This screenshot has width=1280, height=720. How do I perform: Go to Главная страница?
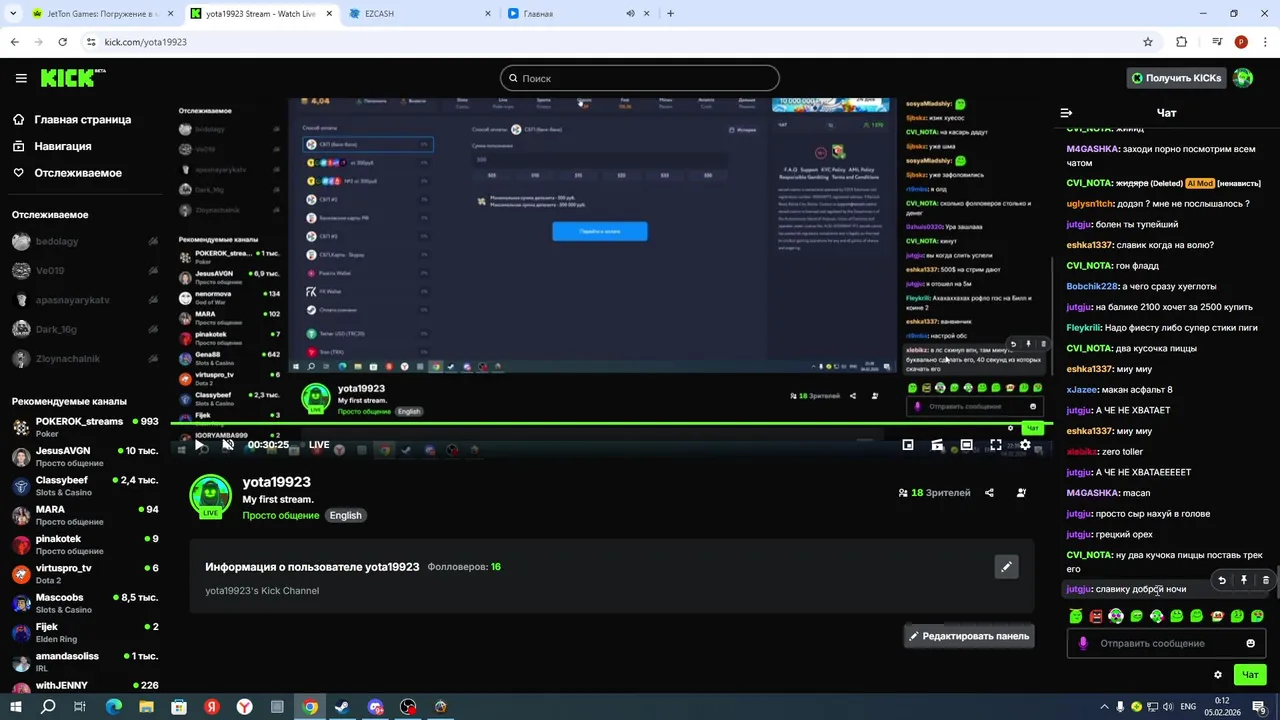click(x=72, y=119)
